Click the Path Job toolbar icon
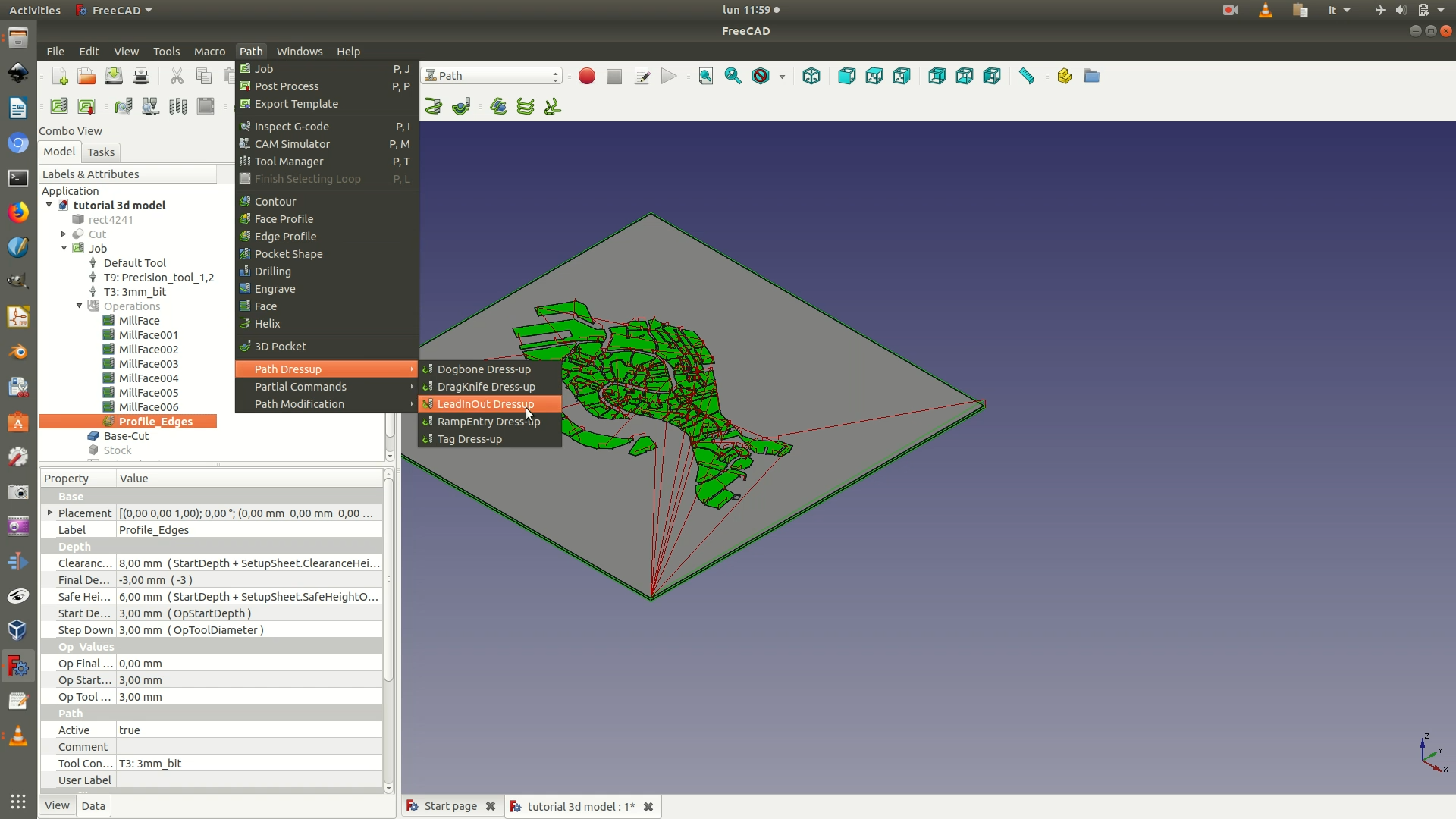 pos(59,106)
